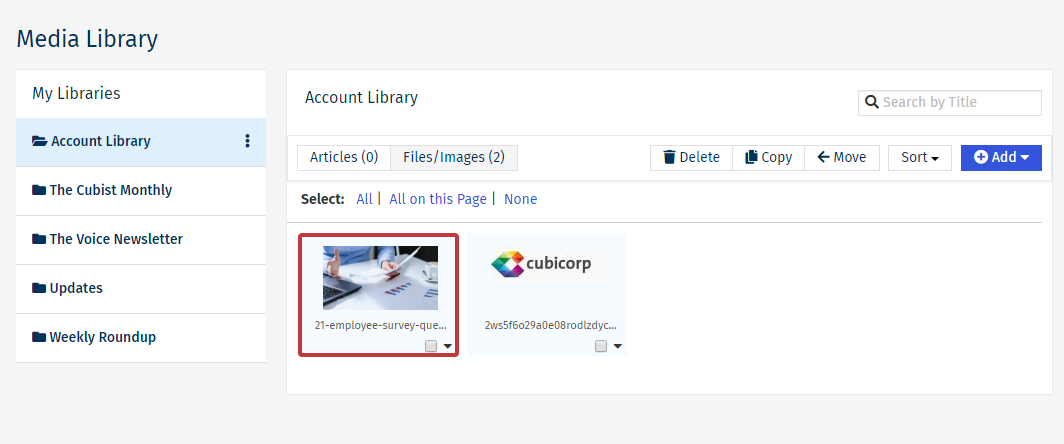Screen dimensions: 1064x444
Task: Select the Updates library
Action: tap(141, 289)
